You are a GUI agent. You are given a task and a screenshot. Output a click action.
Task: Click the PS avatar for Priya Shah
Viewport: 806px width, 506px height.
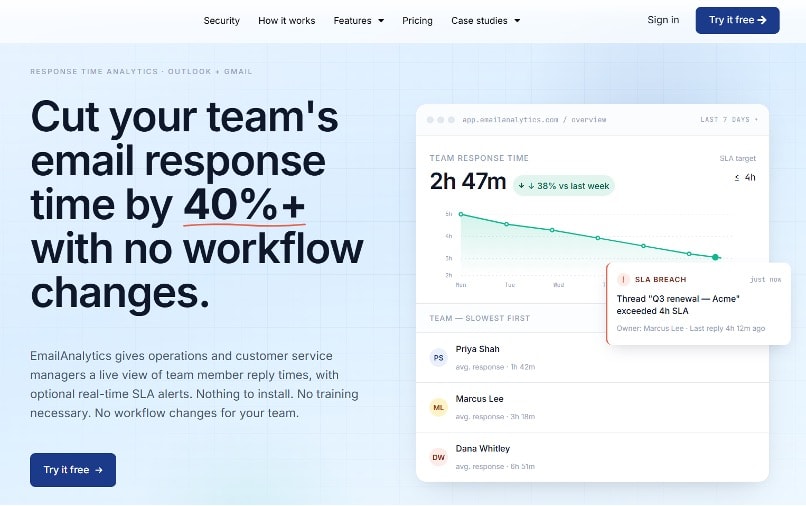[x=438, y=357]
